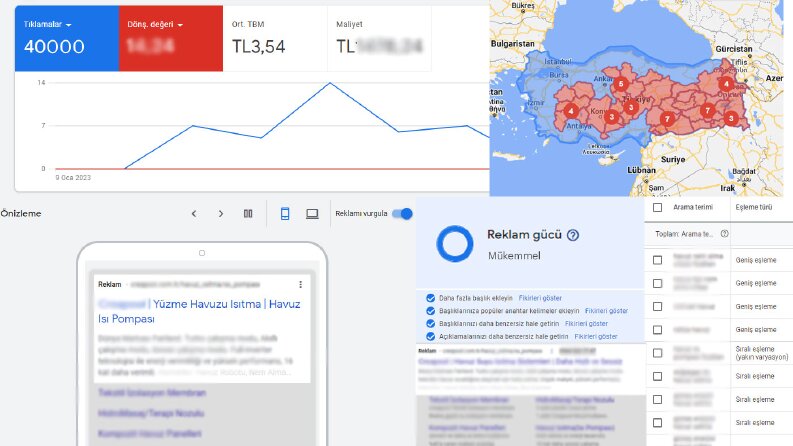Tick checkbox of the yakın varyasyon row
Screen dimensions: 793x446
pyautogui.click(x=657, y=353)
